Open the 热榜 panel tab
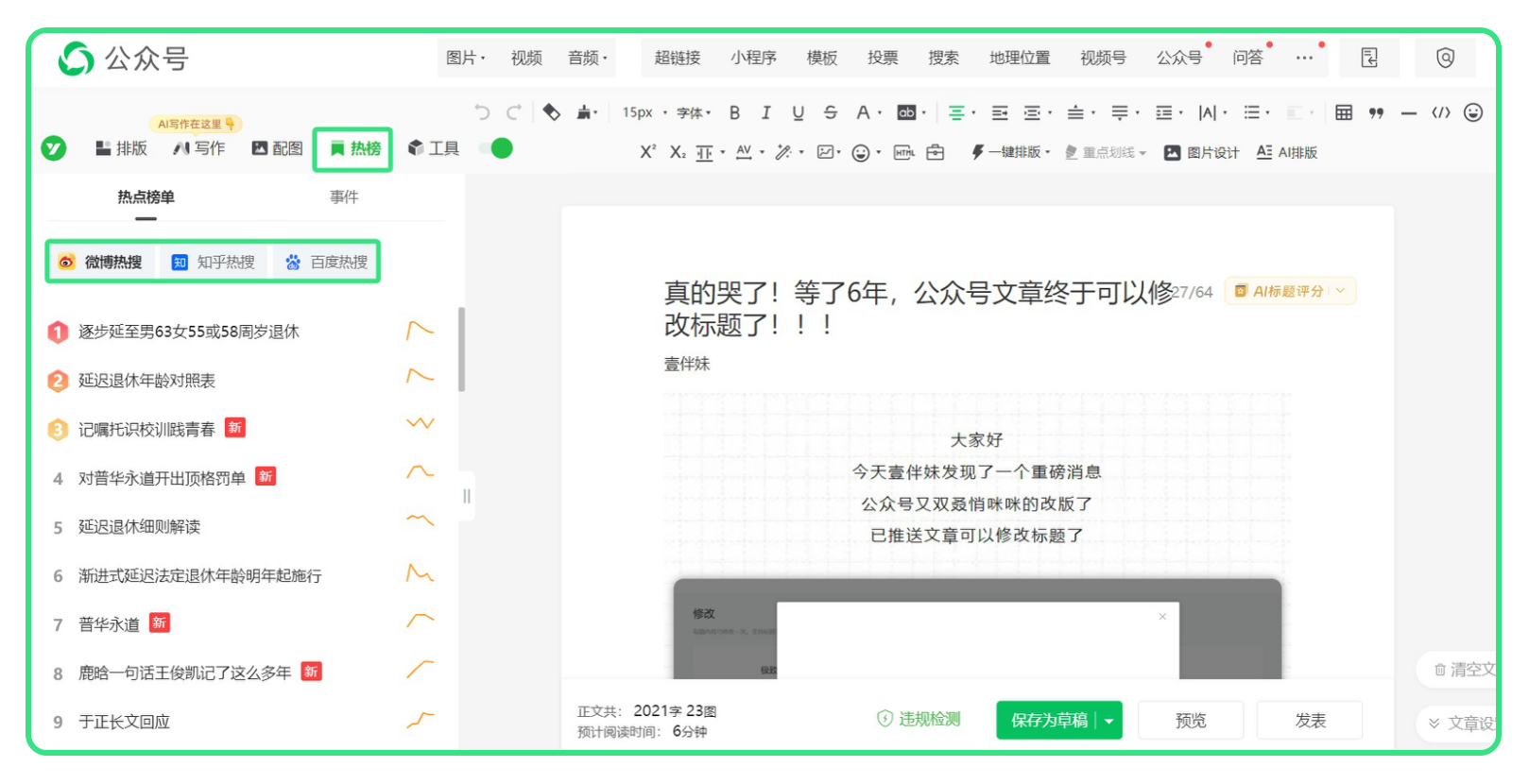The height and width of the screenshot is (784, 1529). tap(354, 148)
